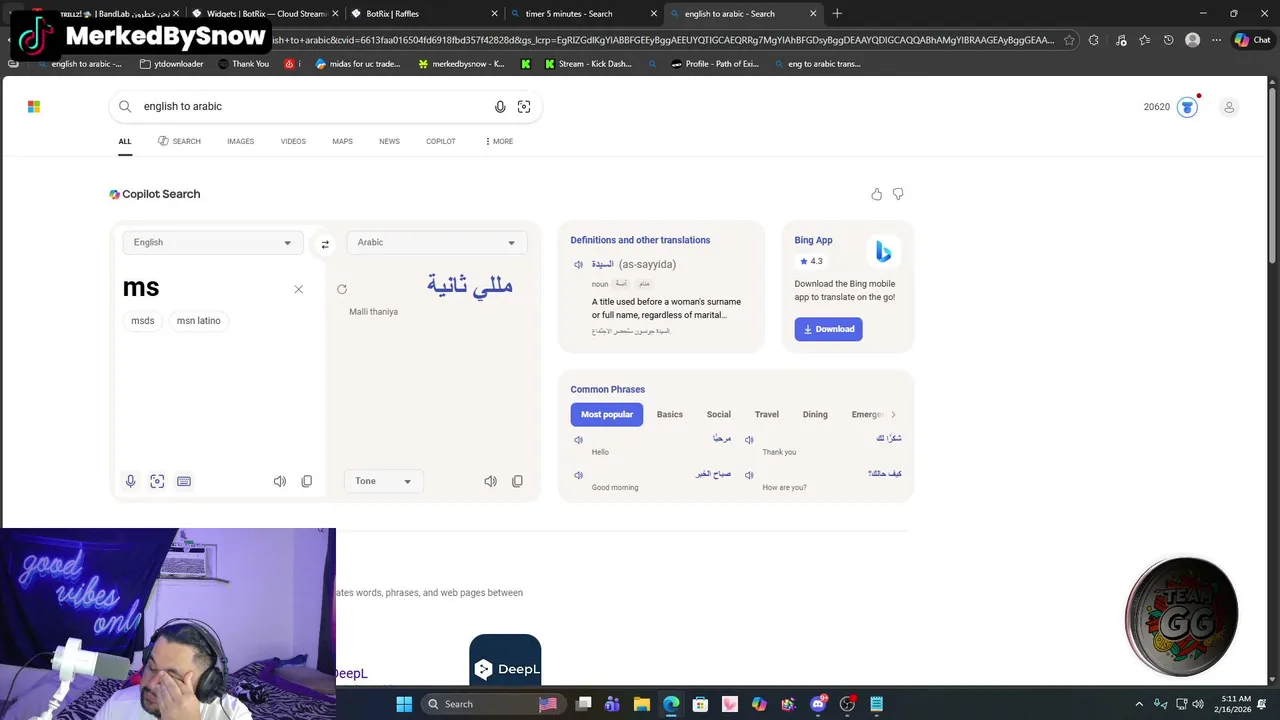Give thumbs up to Copilot Search
The image size is (1280, 720).
pos(877,194)
